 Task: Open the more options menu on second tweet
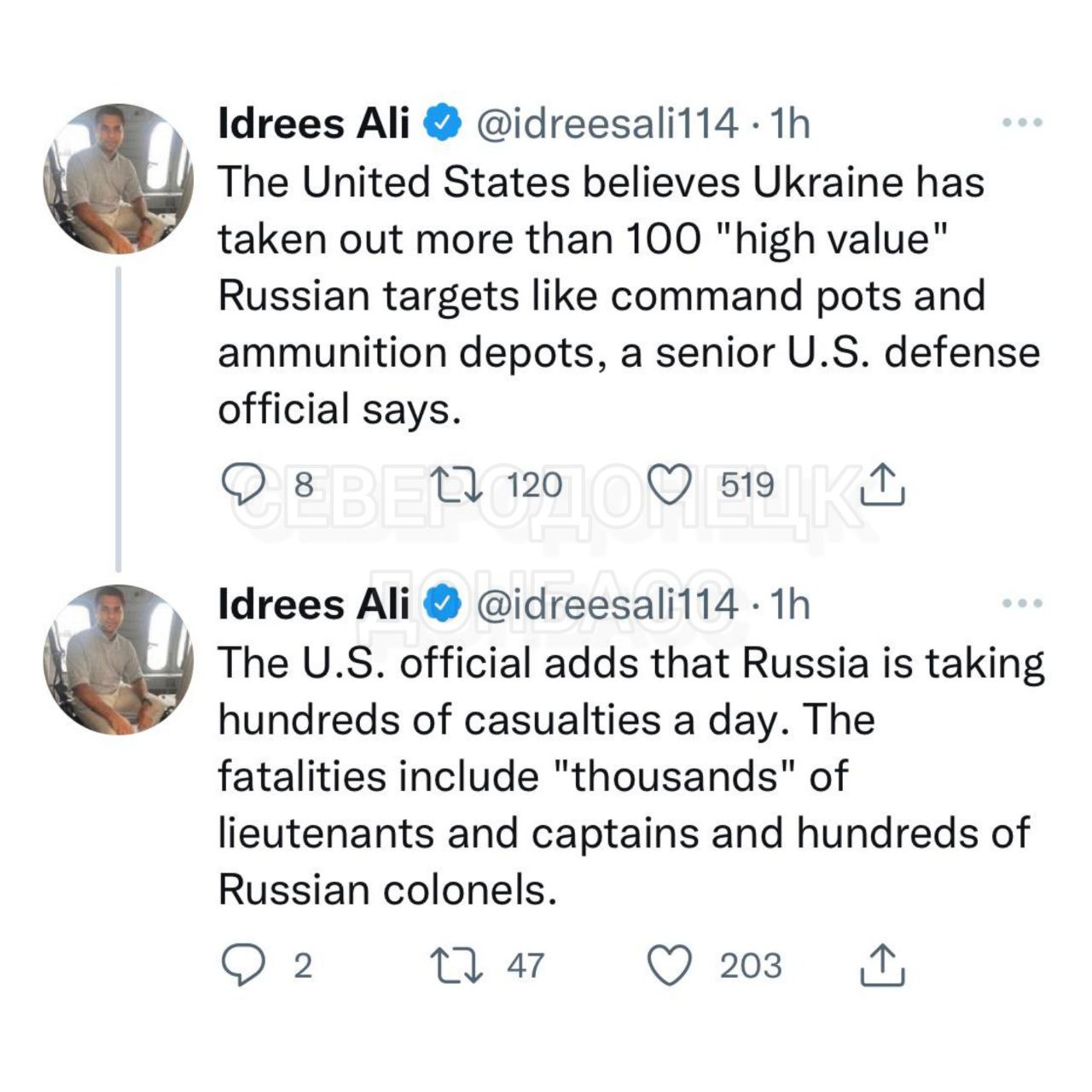coord(1022,603)
